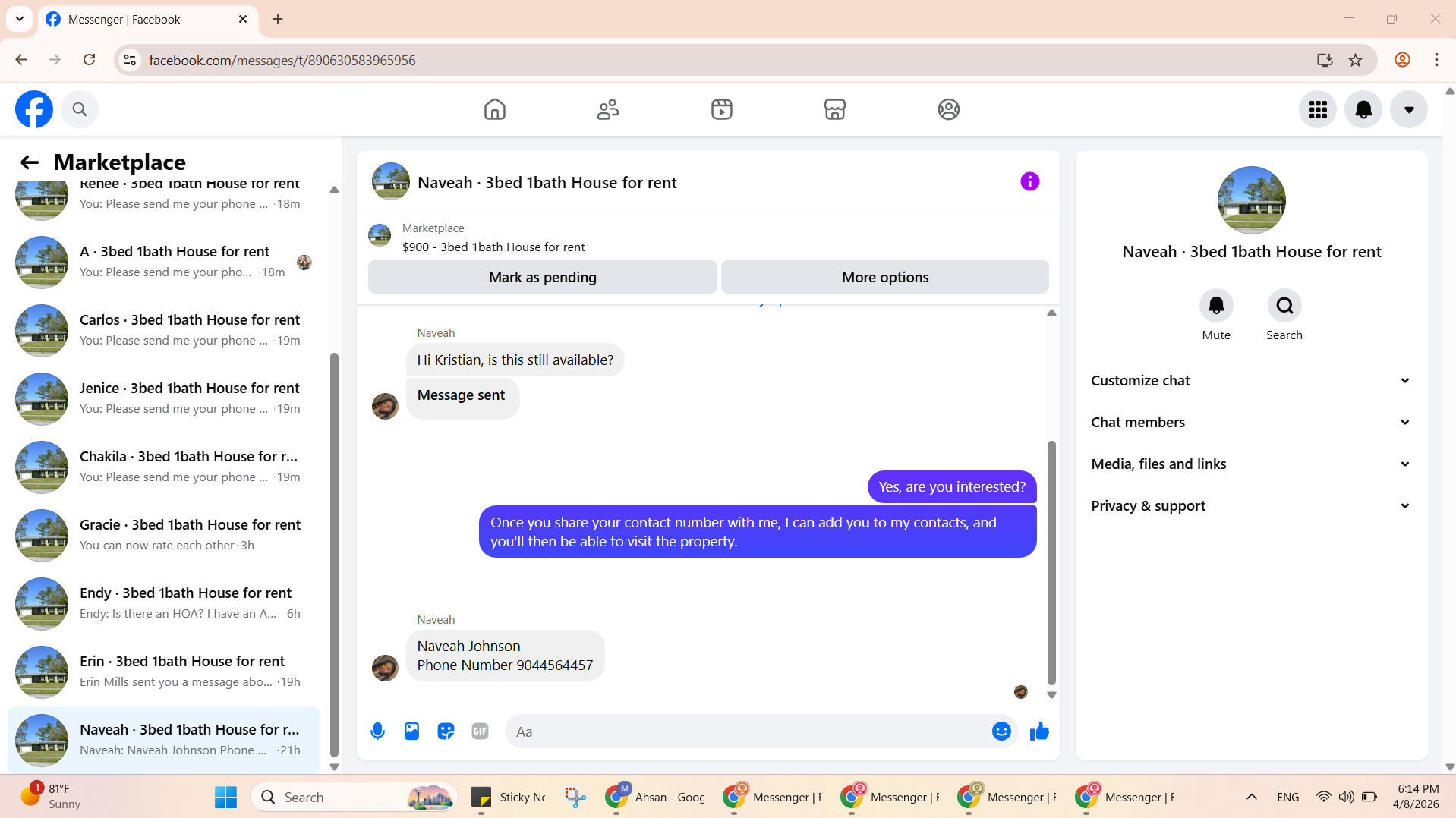Open Sticky Notes from the taskbar

click(x=509, y=797)
